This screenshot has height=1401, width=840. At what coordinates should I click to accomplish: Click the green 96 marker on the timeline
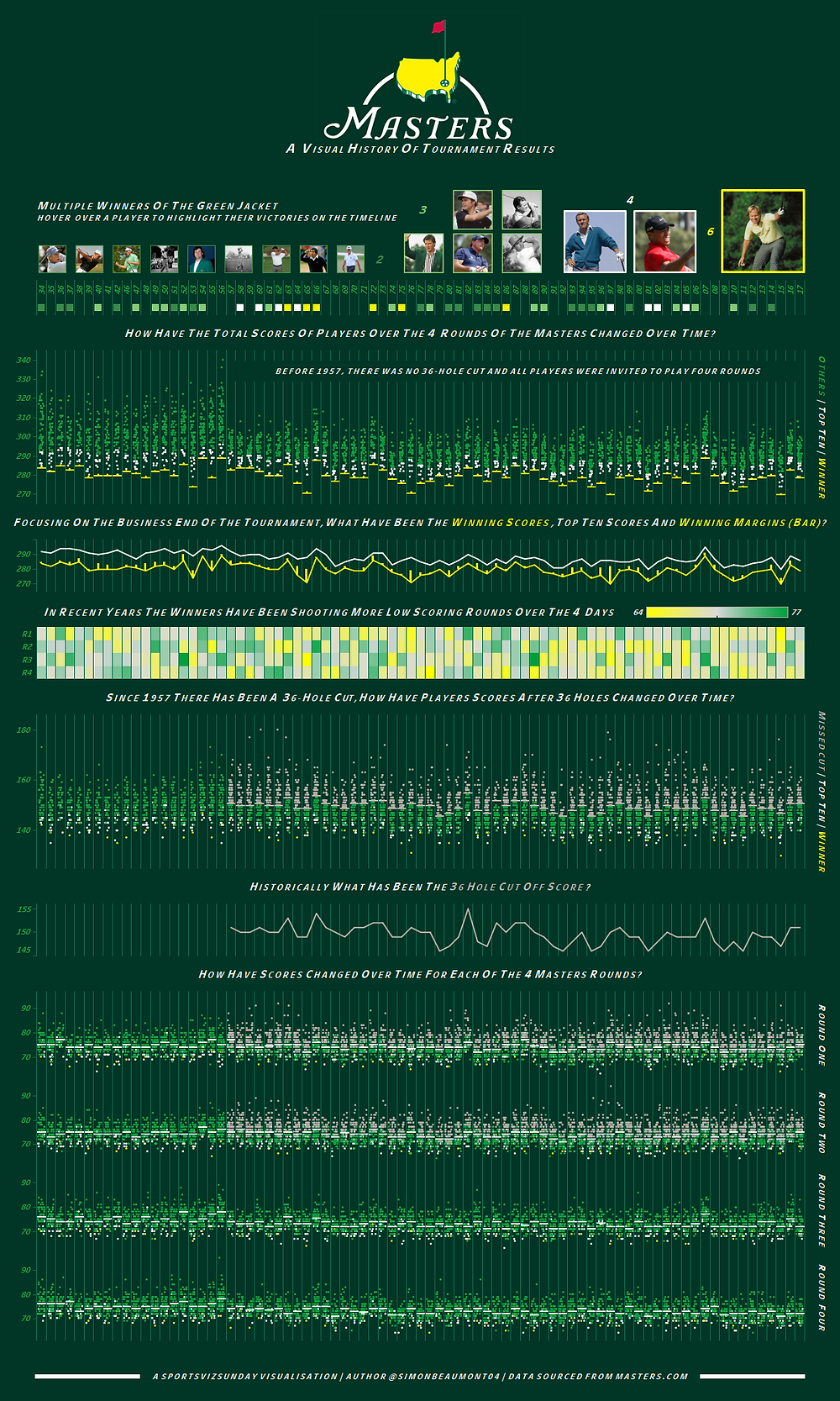tap(601, 308)
